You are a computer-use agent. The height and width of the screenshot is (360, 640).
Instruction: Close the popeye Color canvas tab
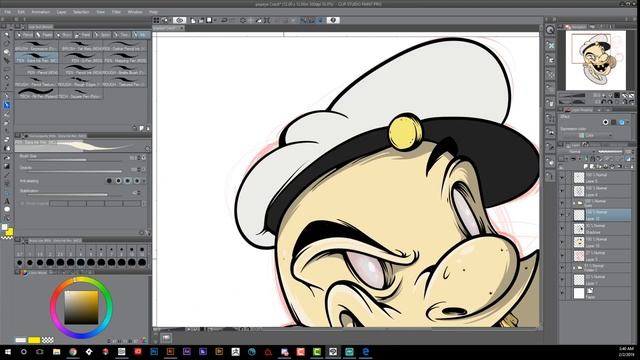(x=182, y=28)
